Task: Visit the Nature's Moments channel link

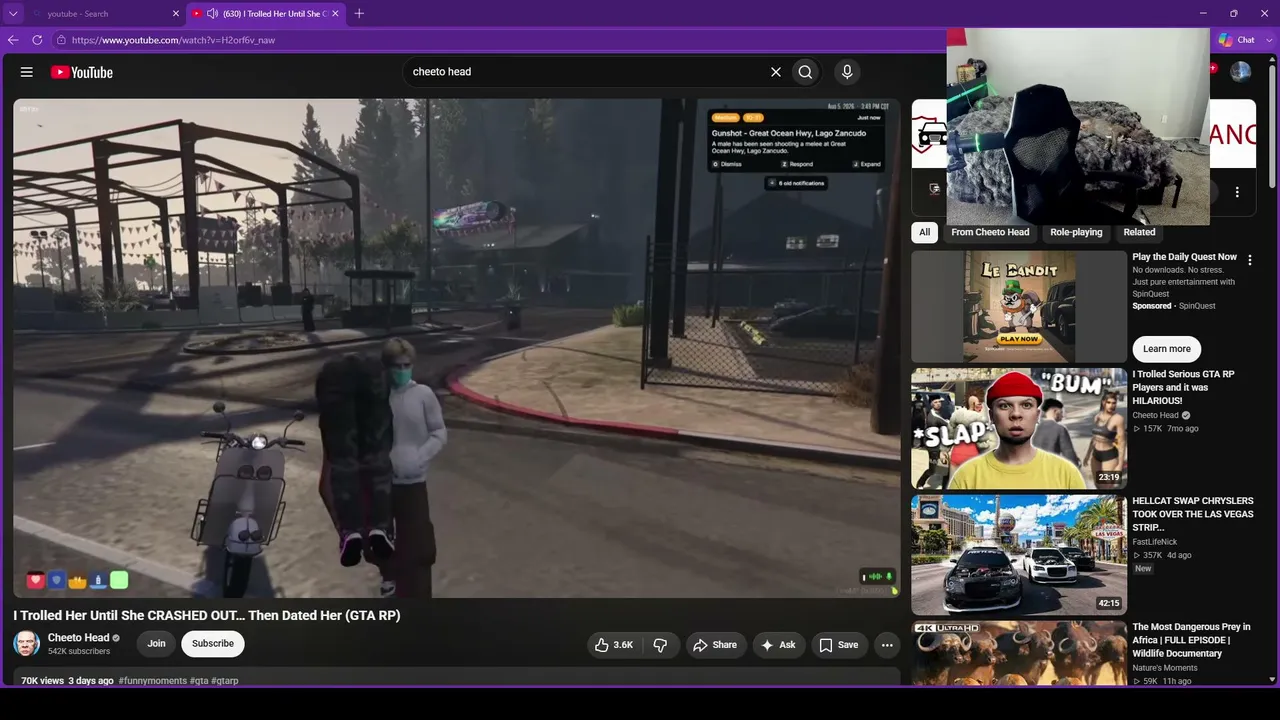Action: point(1165,668)
